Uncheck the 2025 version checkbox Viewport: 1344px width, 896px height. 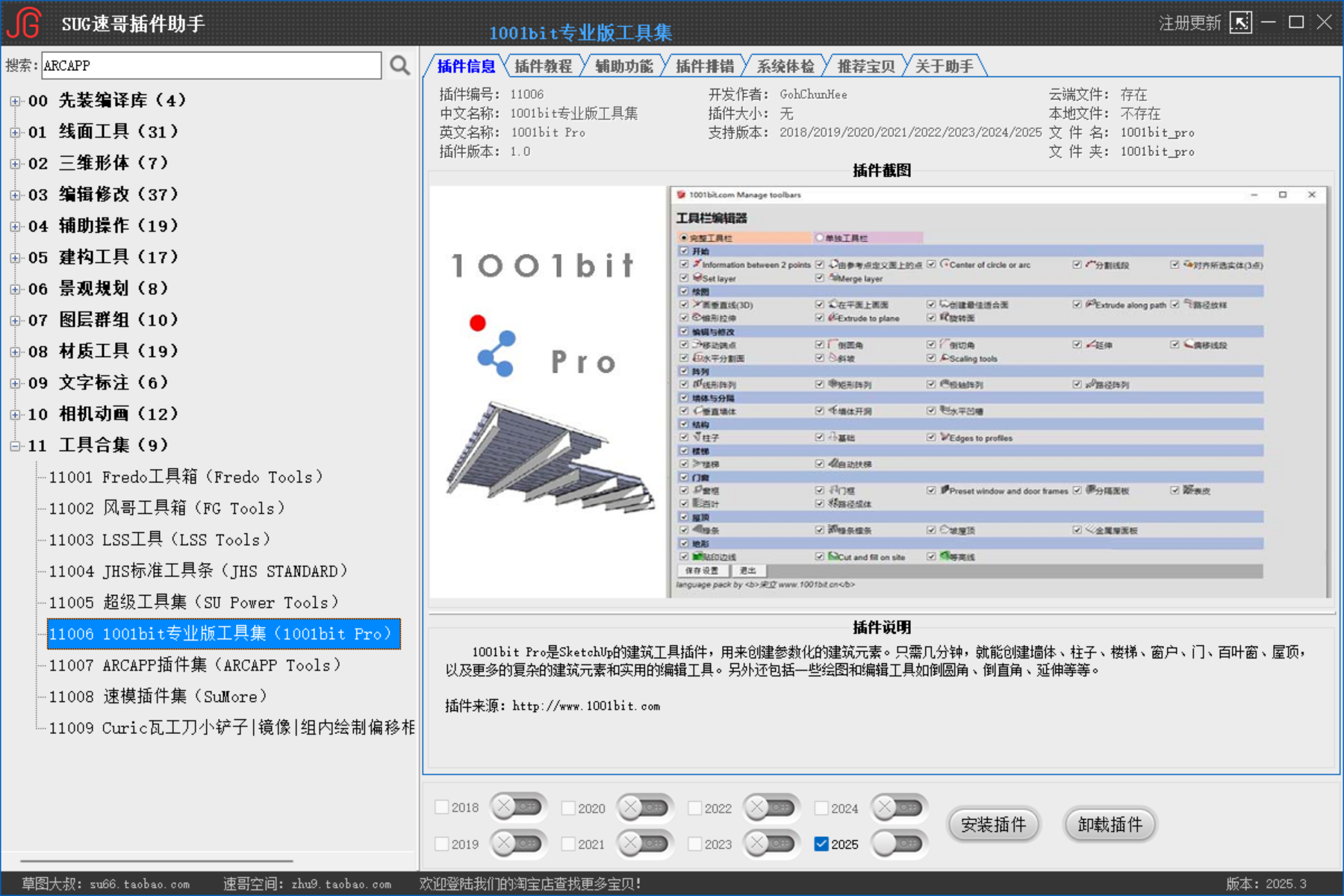pos(821,844)
